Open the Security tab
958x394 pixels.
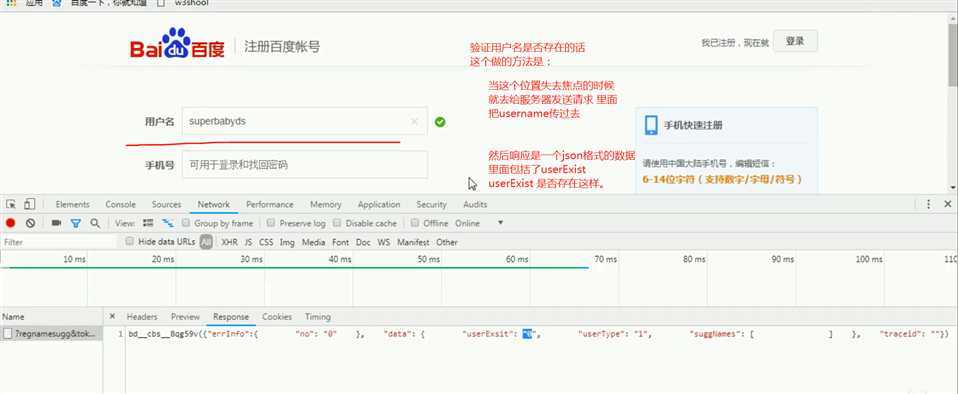431,204
